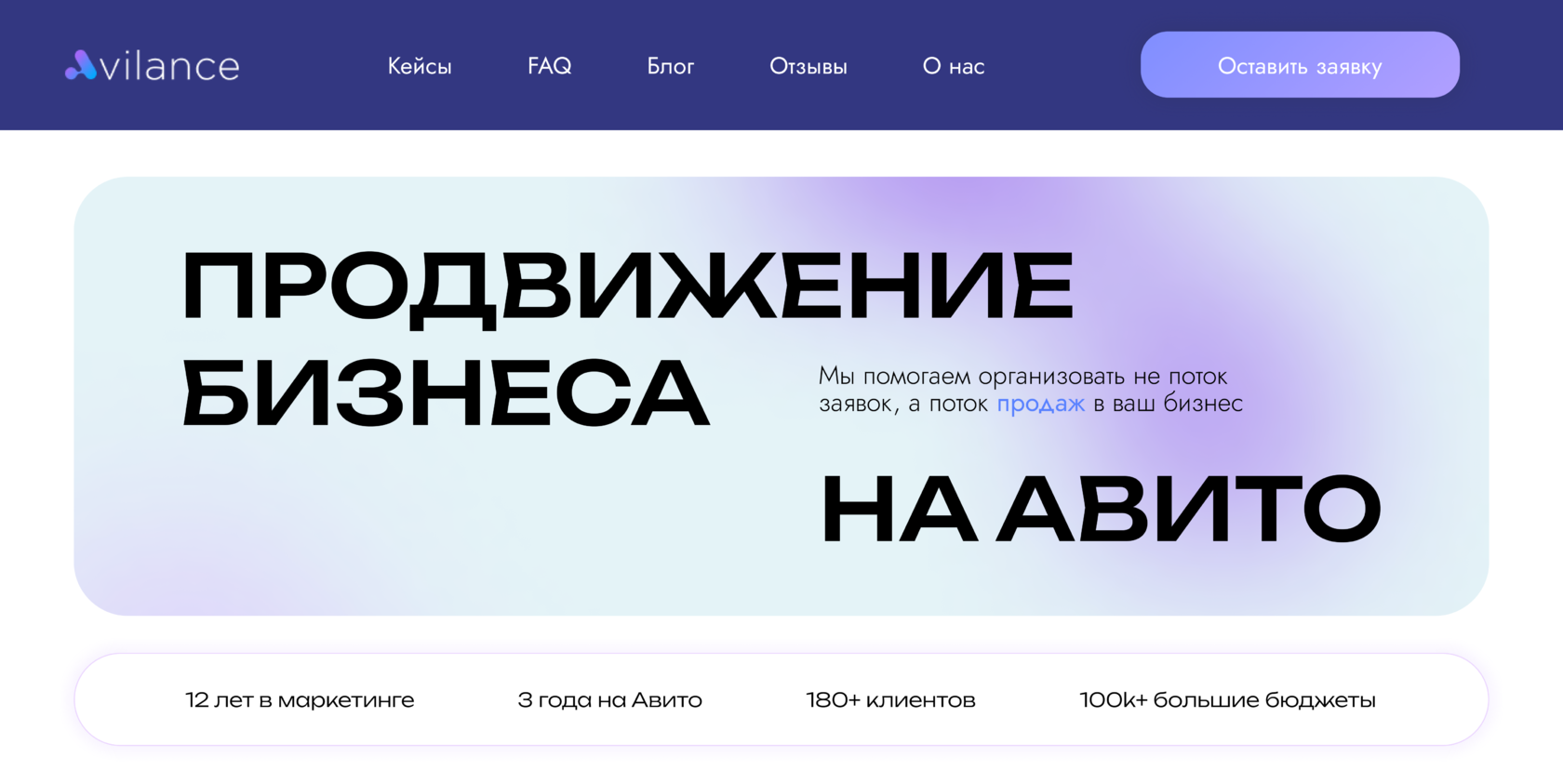
Task: Open the Кейсы menu item
Action: [420, 66]
